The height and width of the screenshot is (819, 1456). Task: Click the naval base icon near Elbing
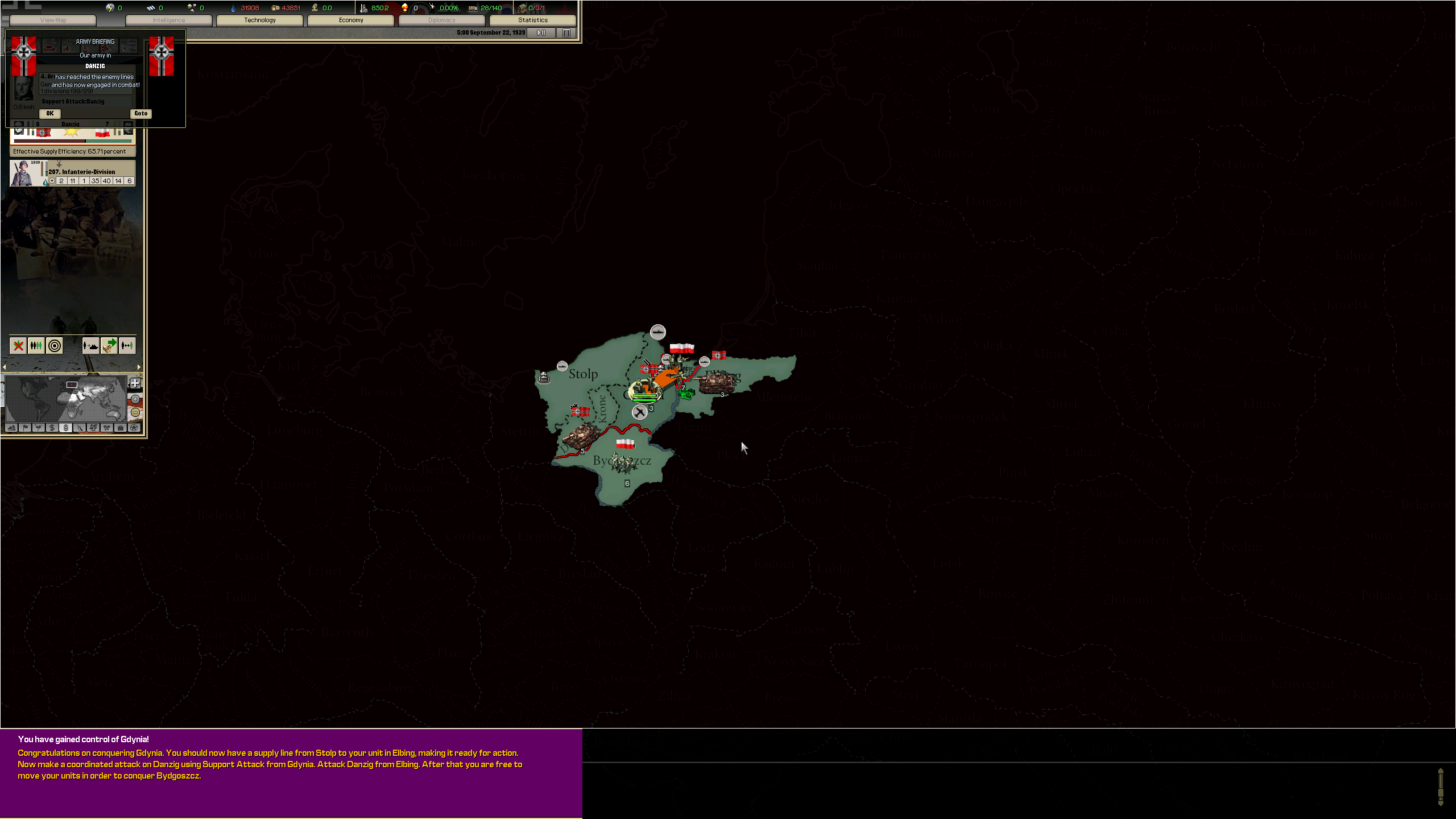[705, 361]
